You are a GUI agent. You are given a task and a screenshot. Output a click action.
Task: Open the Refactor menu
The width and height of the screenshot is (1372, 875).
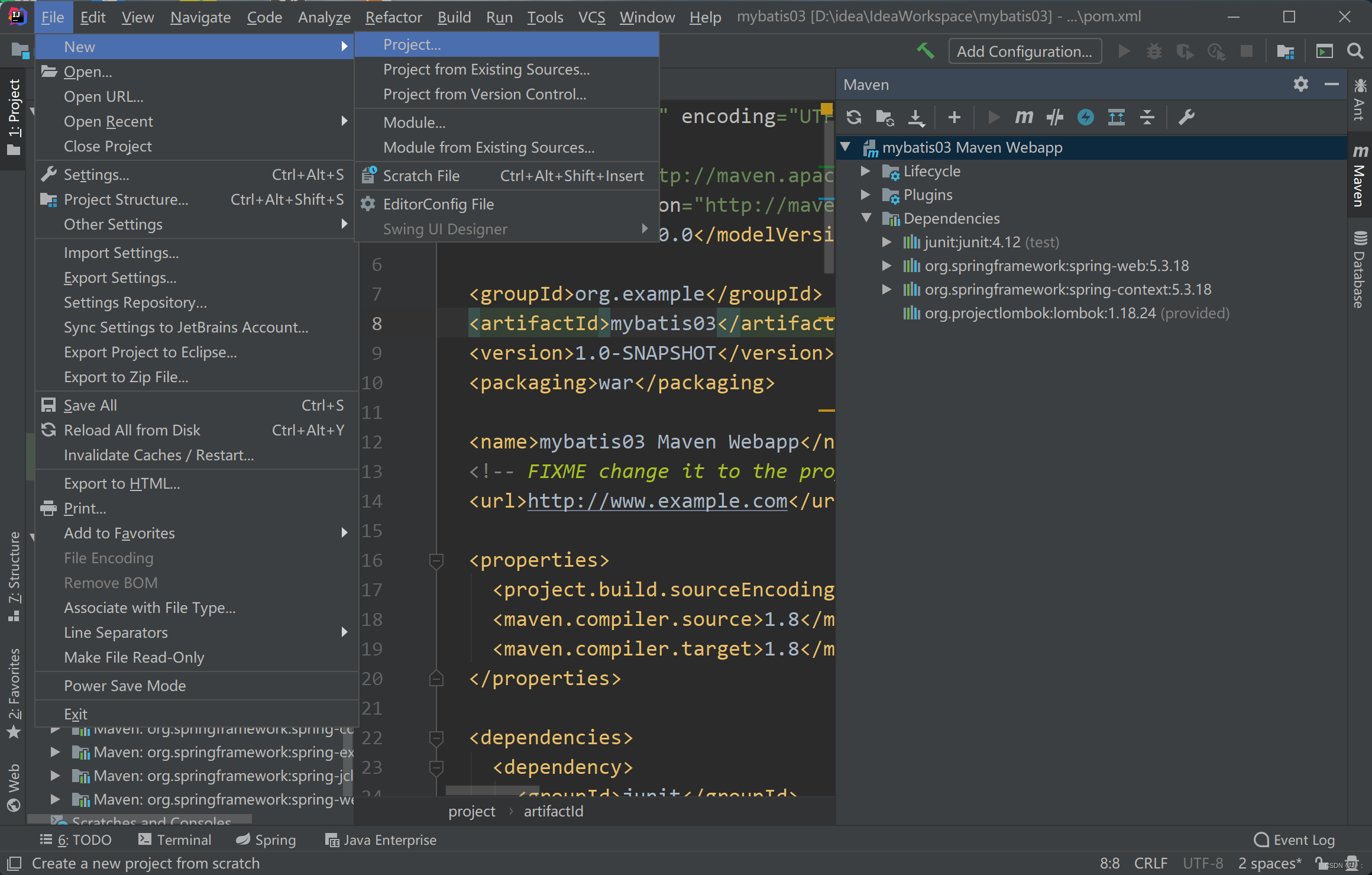[x=393, y=17]
